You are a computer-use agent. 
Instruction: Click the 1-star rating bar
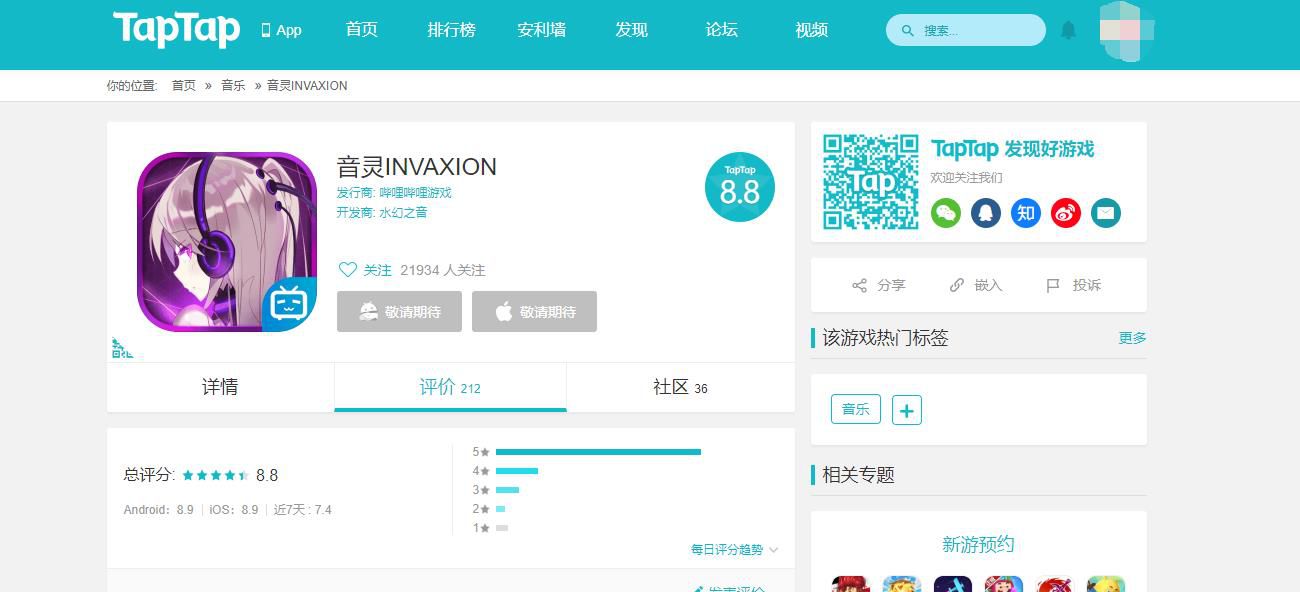[x=502, y=528]
